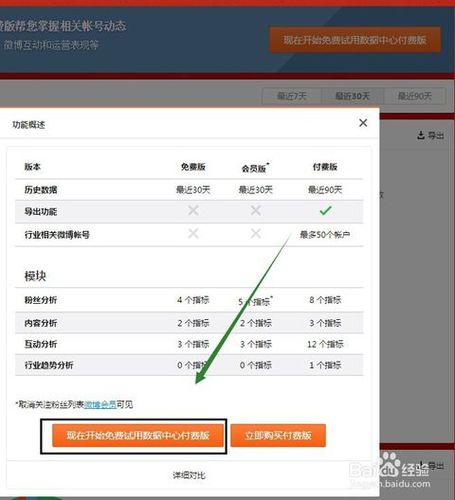Viewport: 455px width, 500px height.
Task: Click the 互动分析 row label
Action: coord(41,344)
